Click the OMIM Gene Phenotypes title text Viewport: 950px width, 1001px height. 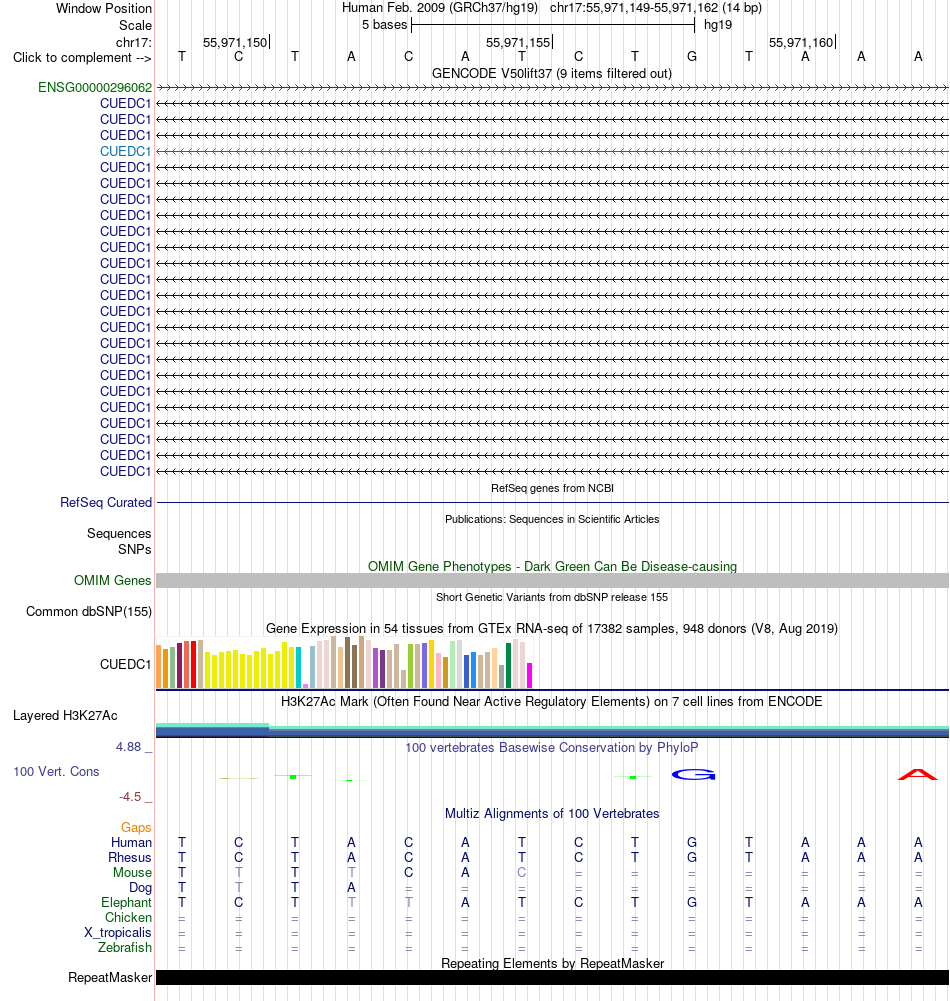pyautogui.click(x=552, y=566)
